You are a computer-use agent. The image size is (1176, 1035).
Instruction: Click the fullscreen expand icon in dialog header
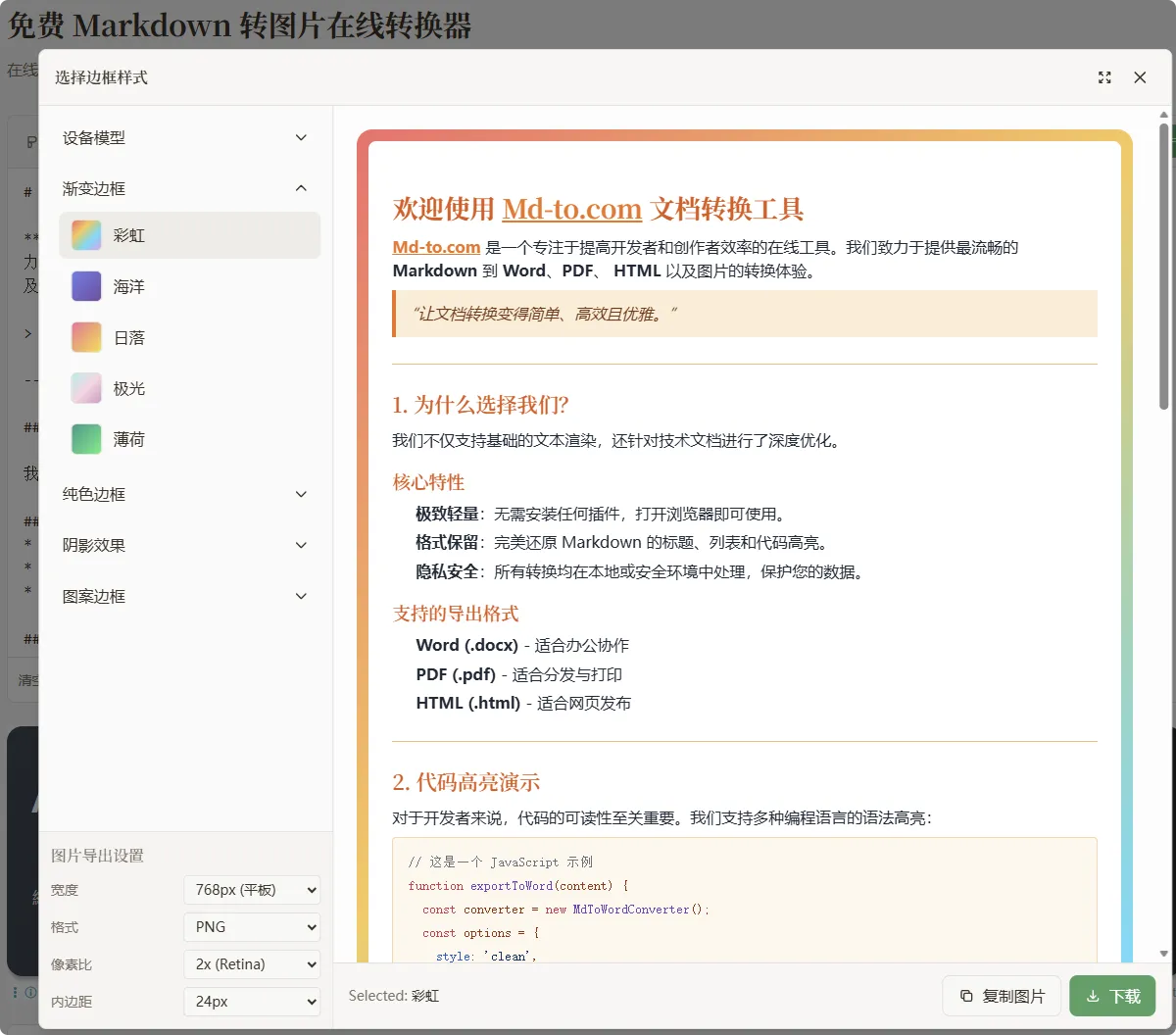coord(1104,77)
